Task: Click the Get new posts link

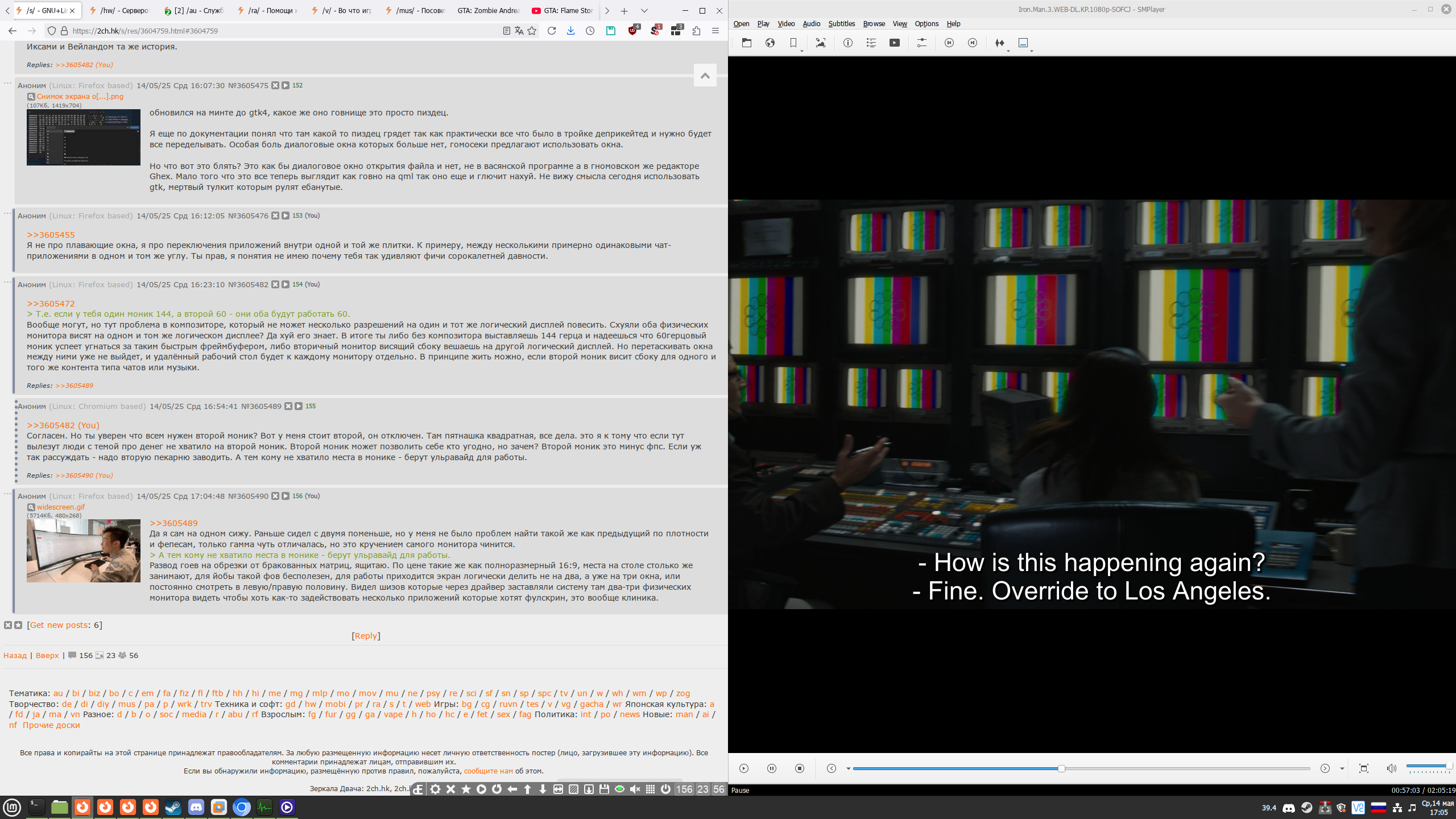Action: 59,625
